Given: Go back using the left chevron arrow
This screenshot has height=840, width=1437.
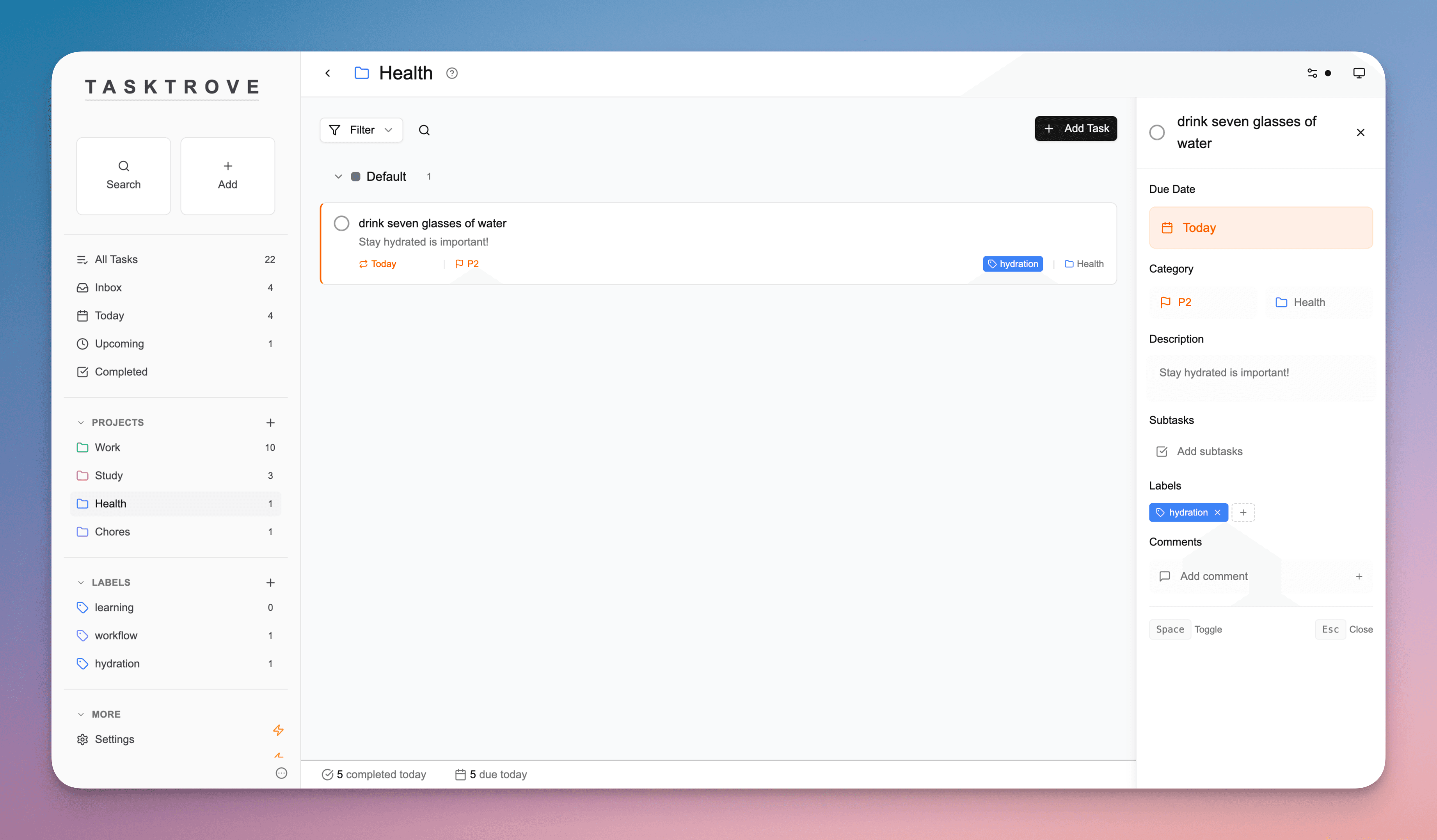Looking at the screenshot, I should pyautogui.click(x=328, y=73).
